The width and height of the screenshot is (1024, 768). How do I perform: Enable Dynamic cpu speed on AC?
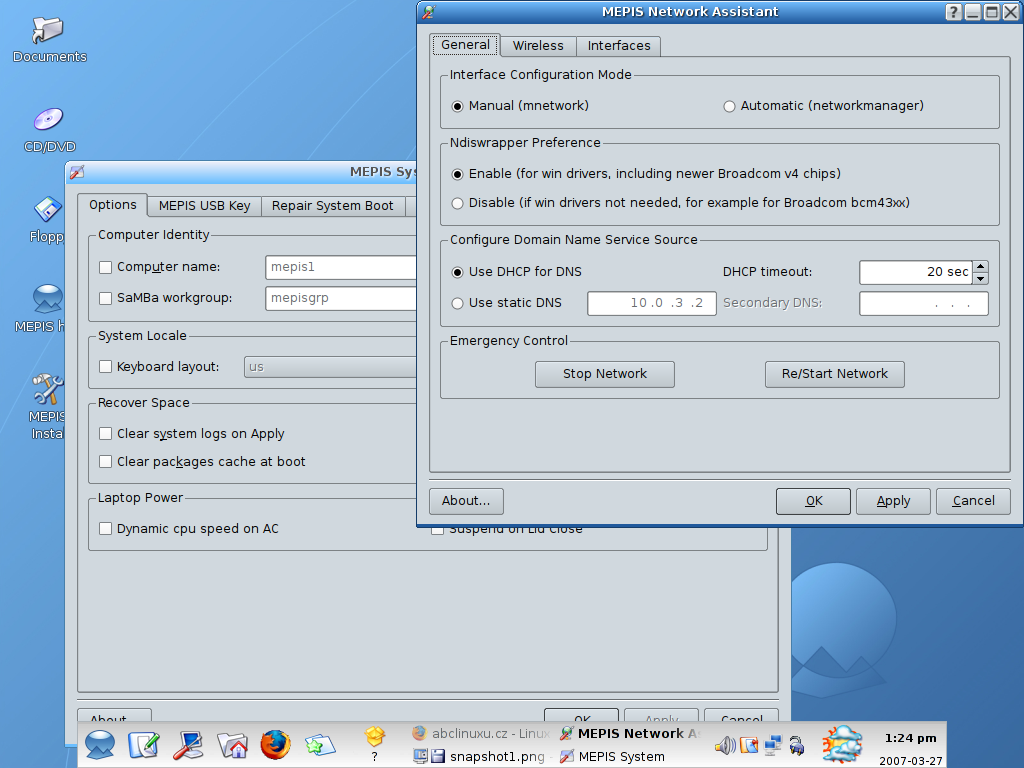point(105,529)
